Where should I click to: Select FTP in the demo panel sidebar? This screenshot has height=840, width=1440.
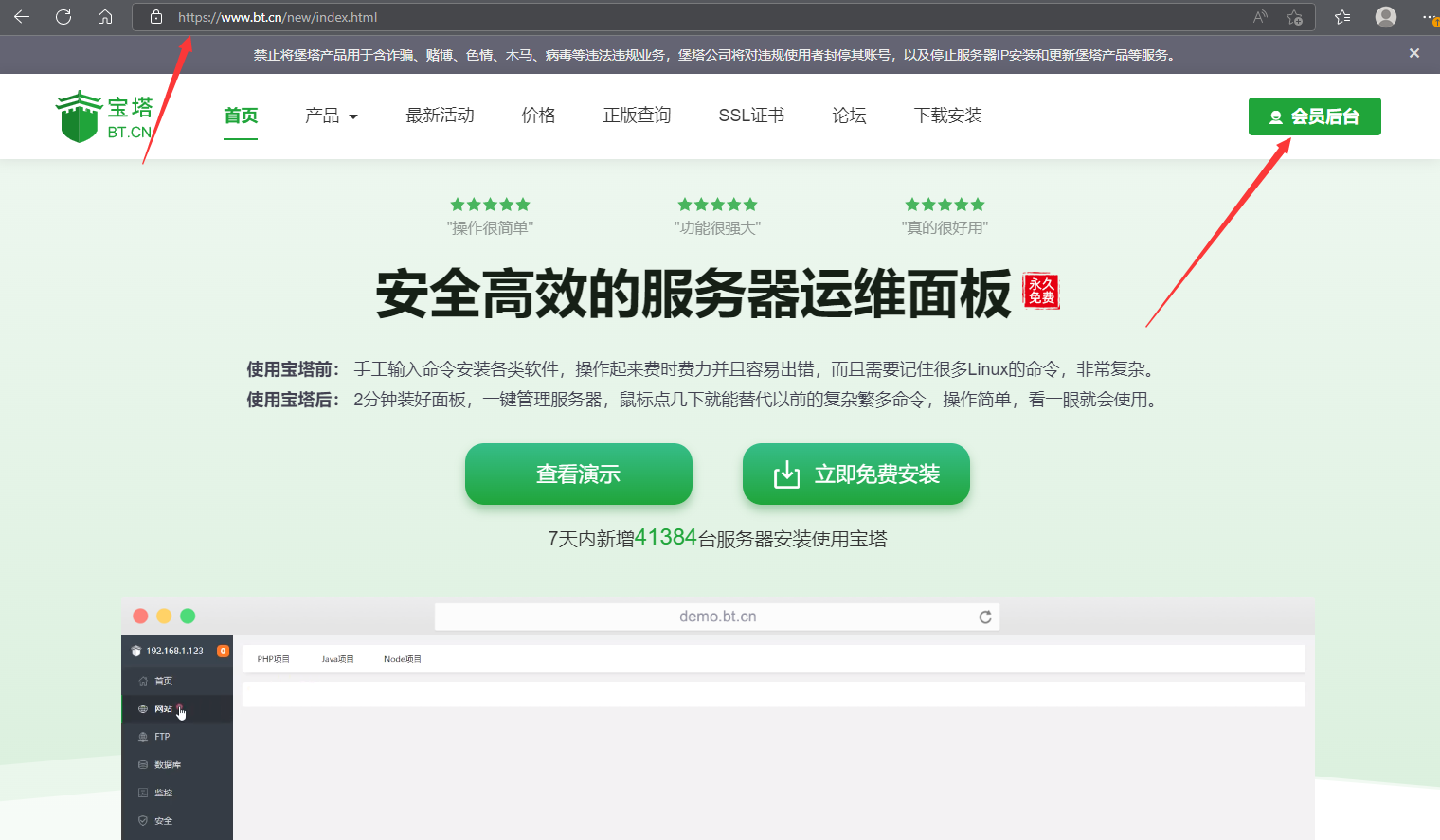click(177, 736)
